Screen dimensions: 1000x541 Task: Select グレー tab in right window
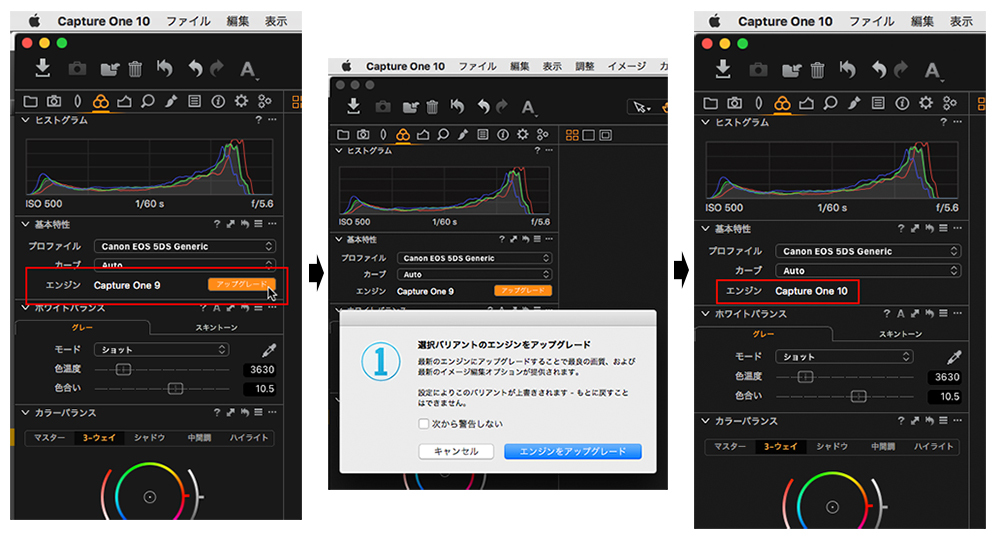(763, 334)
